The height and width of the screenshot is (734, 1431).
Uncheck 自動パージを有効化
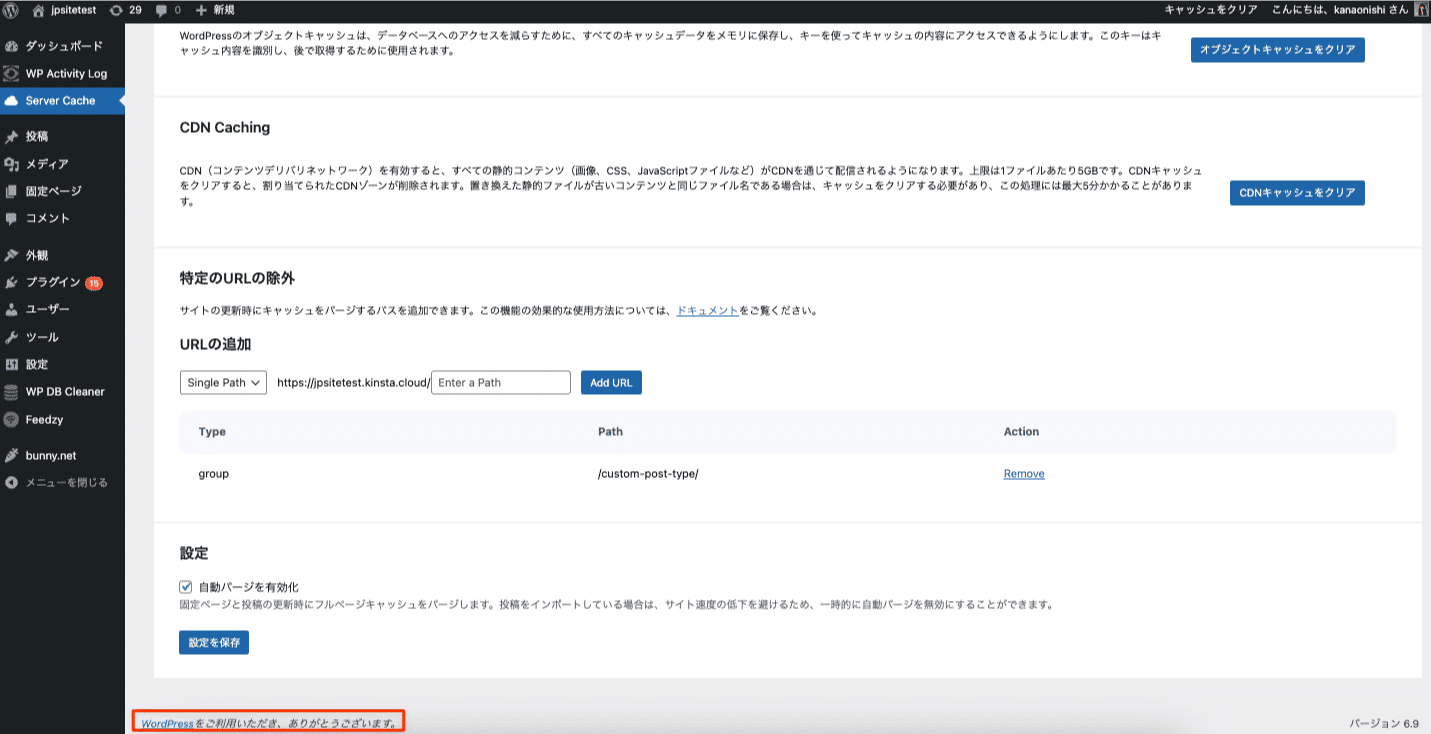click(x=187, y=587)
